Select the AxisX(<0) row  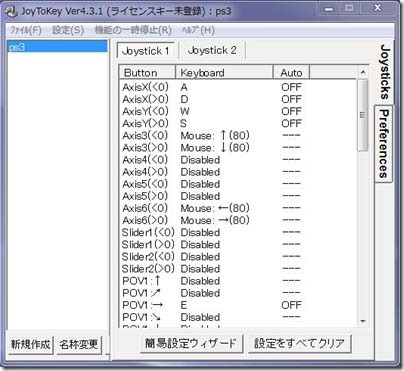click(239, 87)
